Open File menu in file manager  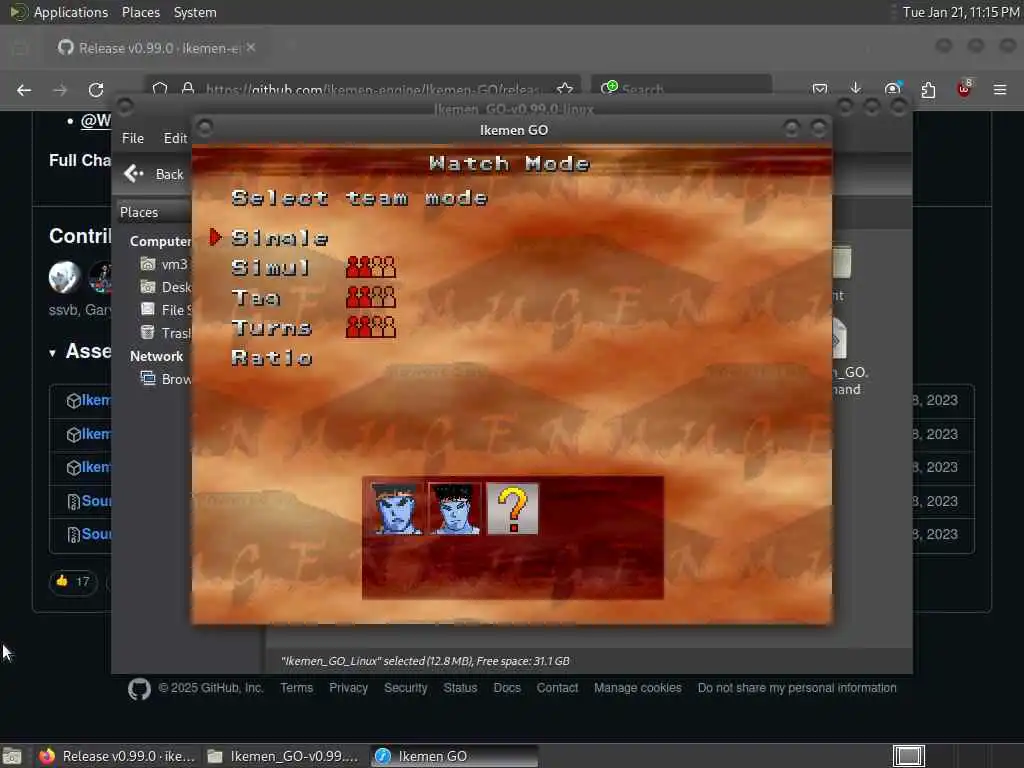click(133, 138)
